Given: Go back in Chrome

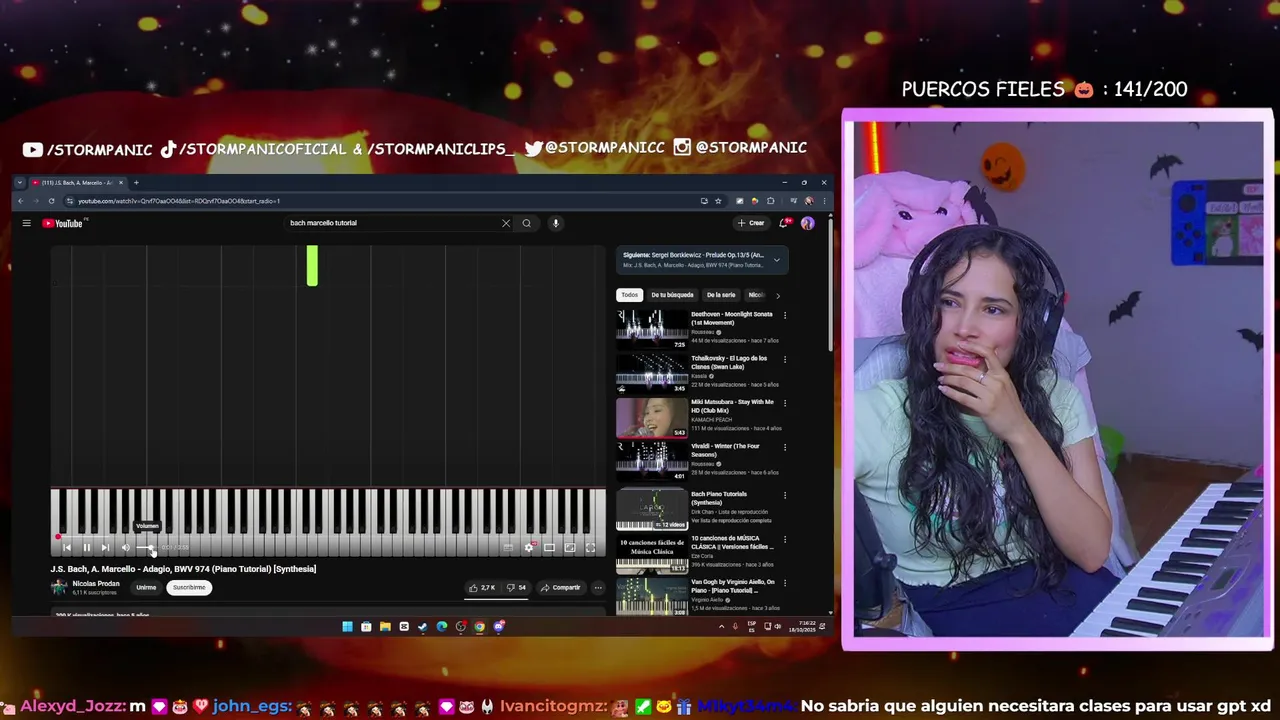Looking at the screenshot, I should coord(20,201).
